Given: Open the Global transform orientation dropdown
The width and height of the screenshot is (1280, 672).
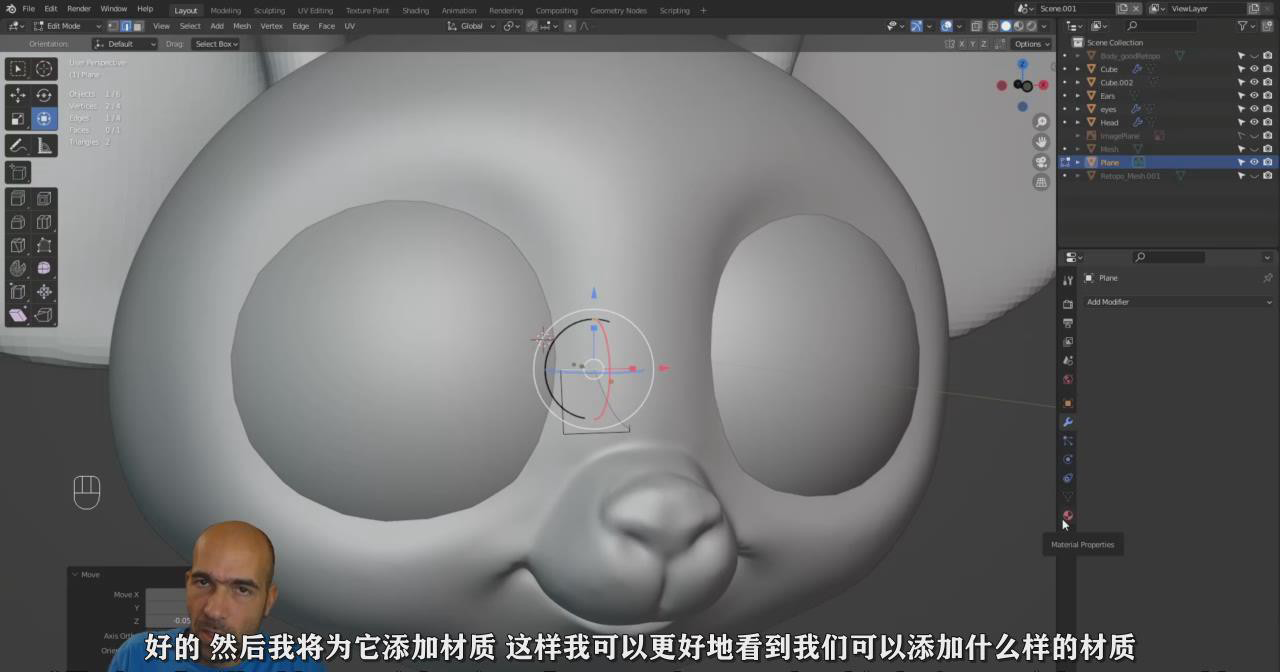Looking at the screenshot, I should [470, 26].
